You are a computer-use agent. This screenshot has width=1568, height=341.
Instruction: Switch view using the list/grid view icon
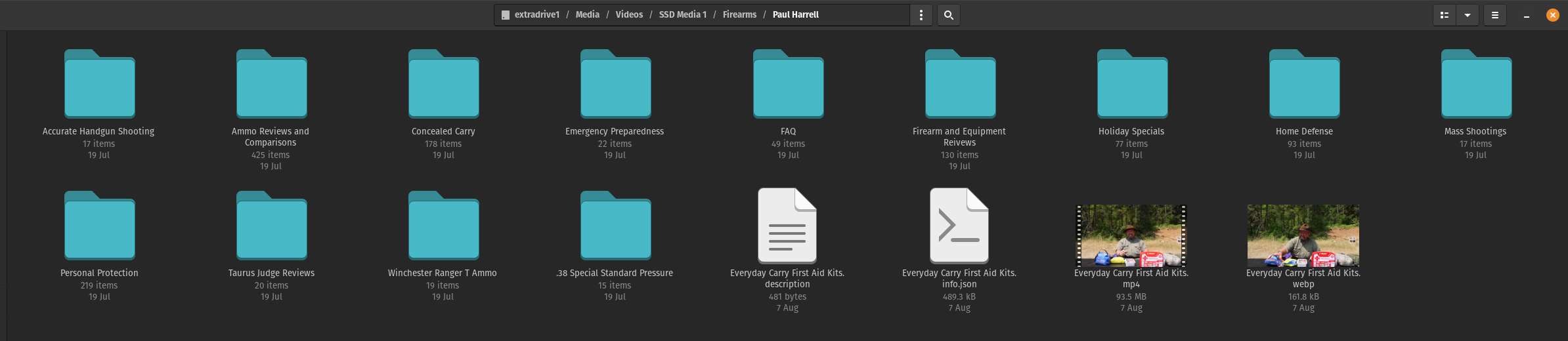tap(1444, 15)
